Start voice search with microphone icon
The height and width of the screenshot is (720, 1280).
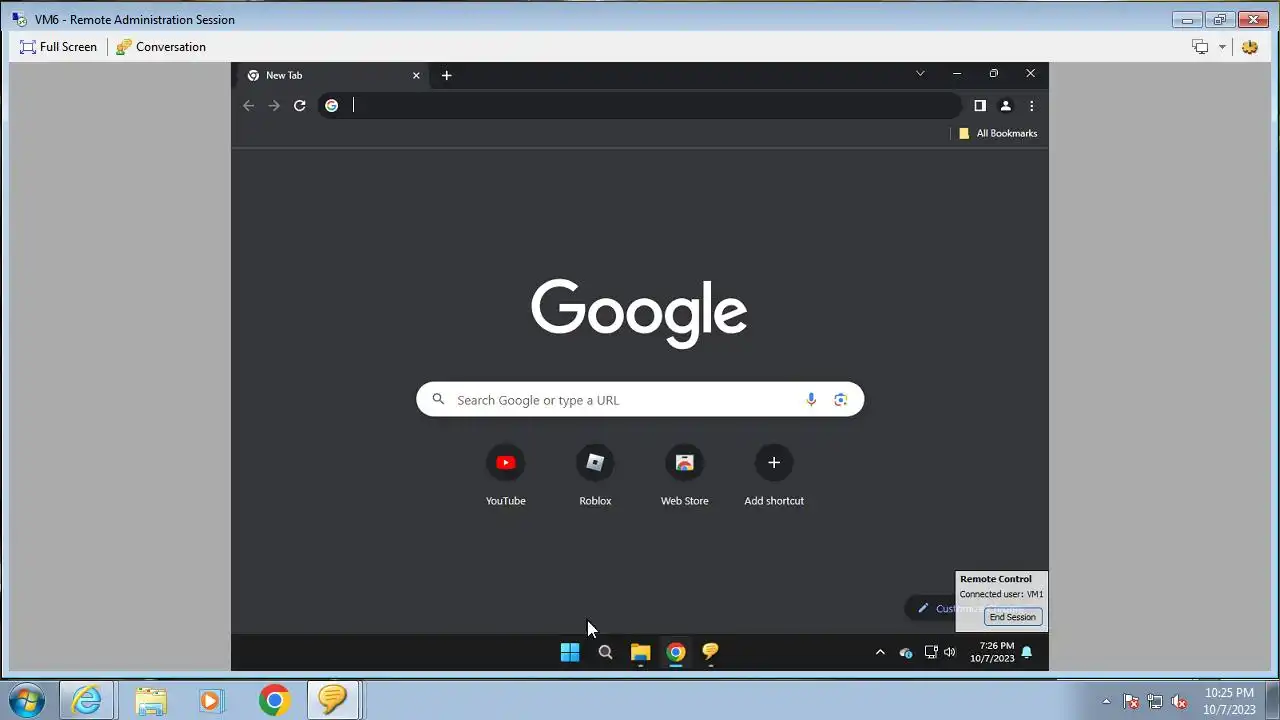(x=811, y=400)
